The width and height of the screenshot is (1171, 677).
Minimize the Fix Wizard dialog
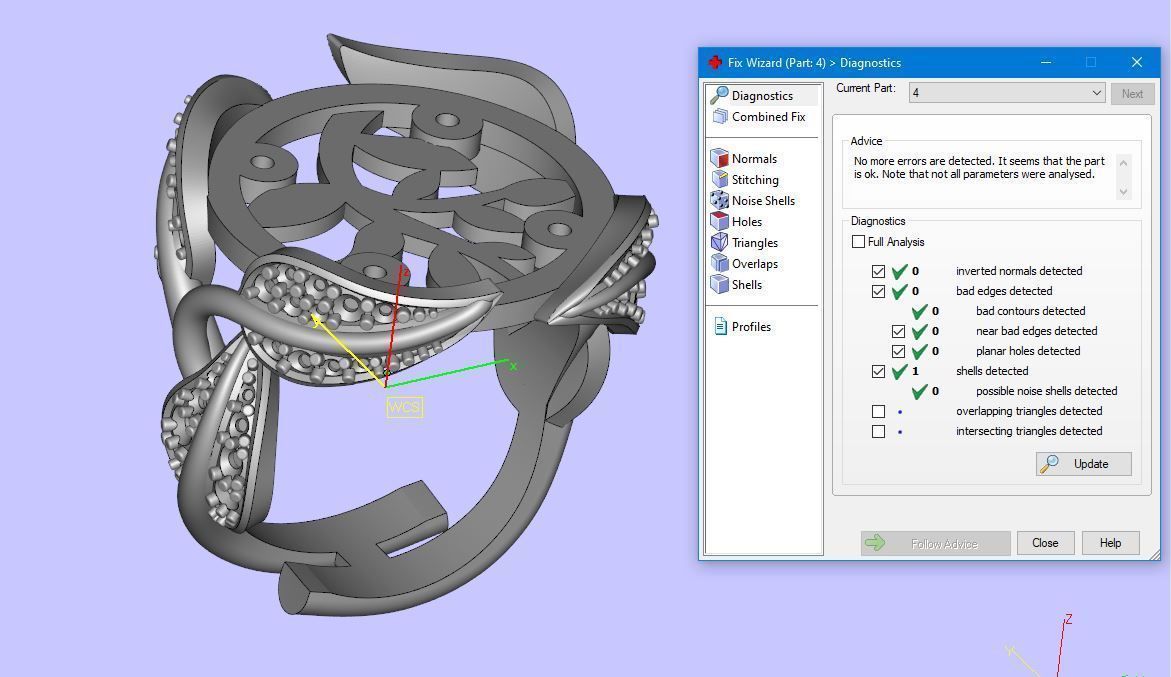pos(1046,62)
